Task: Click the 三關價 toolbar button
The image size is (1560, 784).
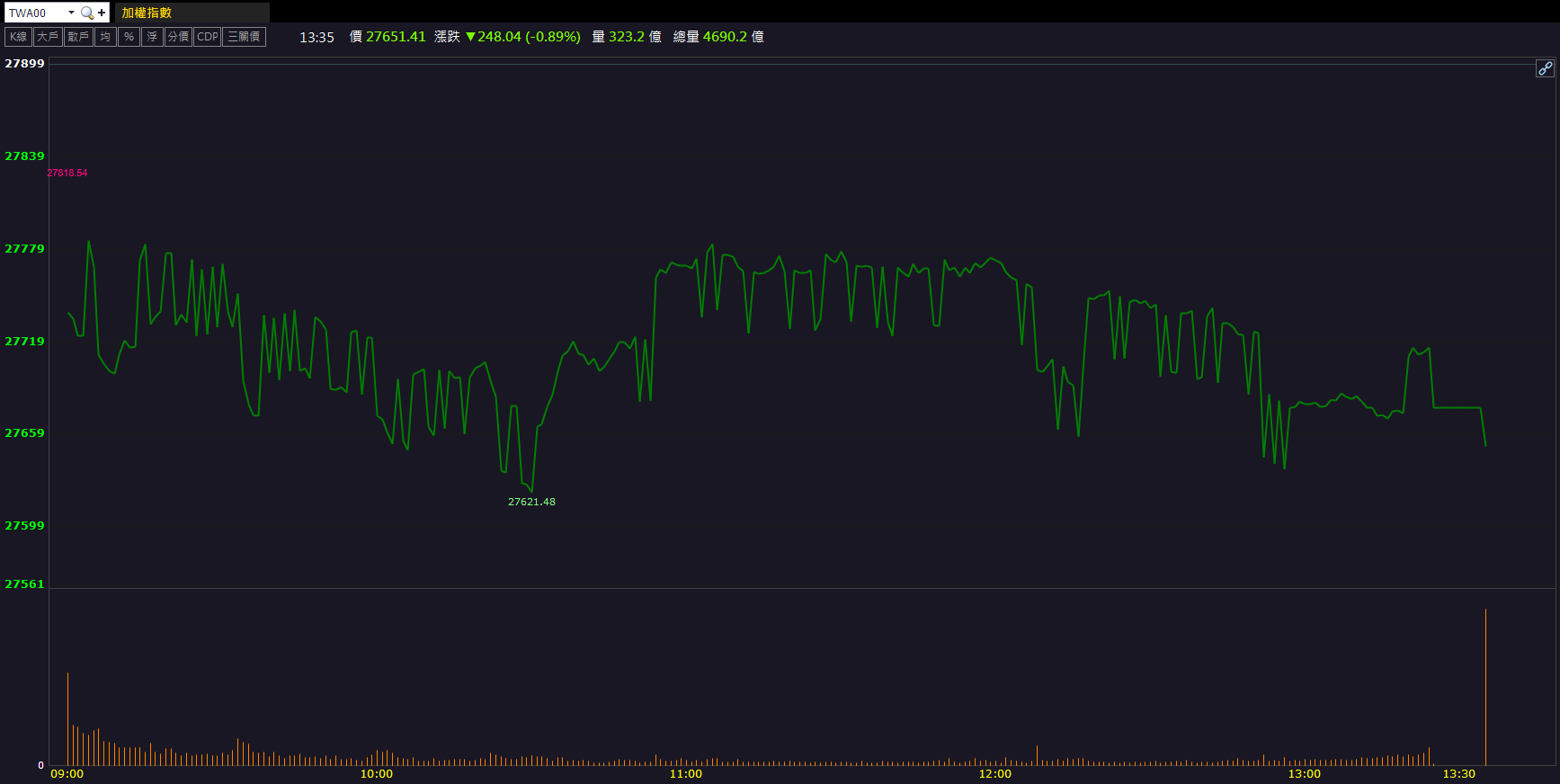Action: click(x=244, y=37)
